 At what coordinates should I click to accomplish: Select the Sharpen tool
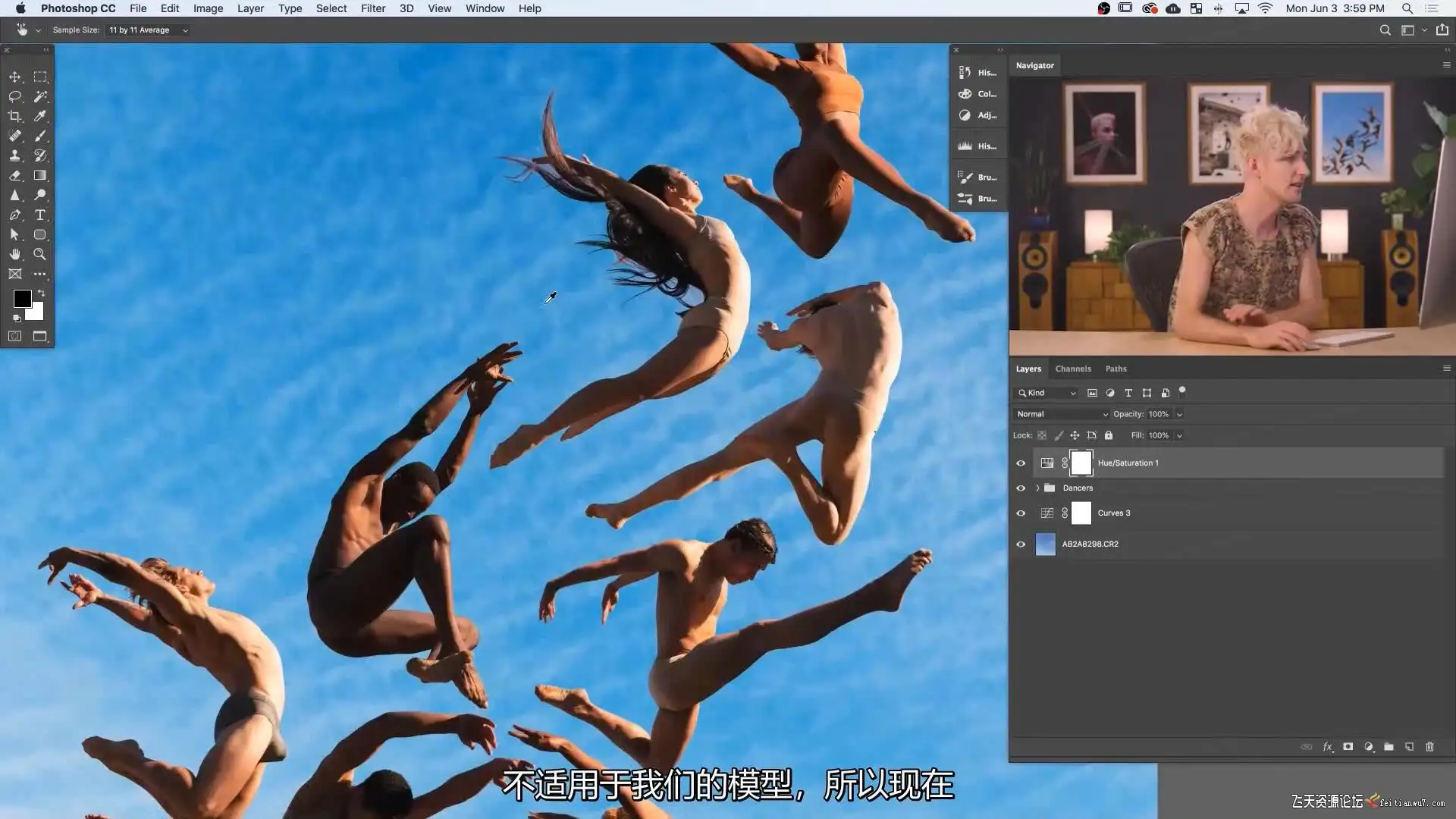point(14,195)
